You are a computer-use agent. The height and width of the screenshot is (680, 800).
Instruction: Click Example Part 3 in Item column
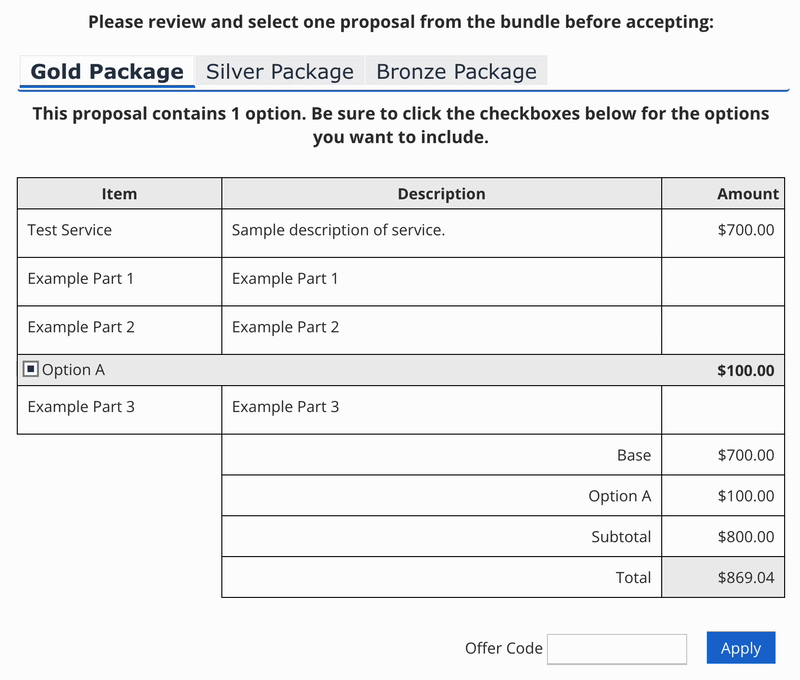click(81, 407)
